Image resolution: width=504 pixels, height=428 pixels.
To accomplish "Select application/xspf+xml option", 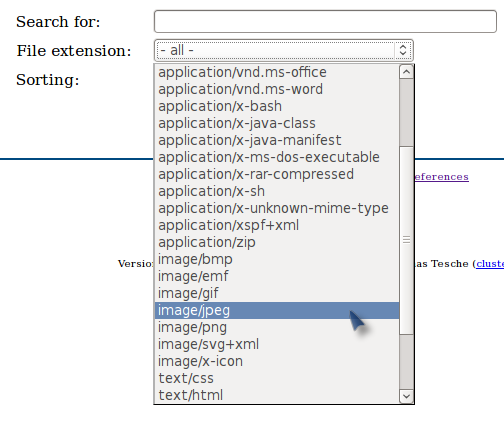I will pos(277,225).
